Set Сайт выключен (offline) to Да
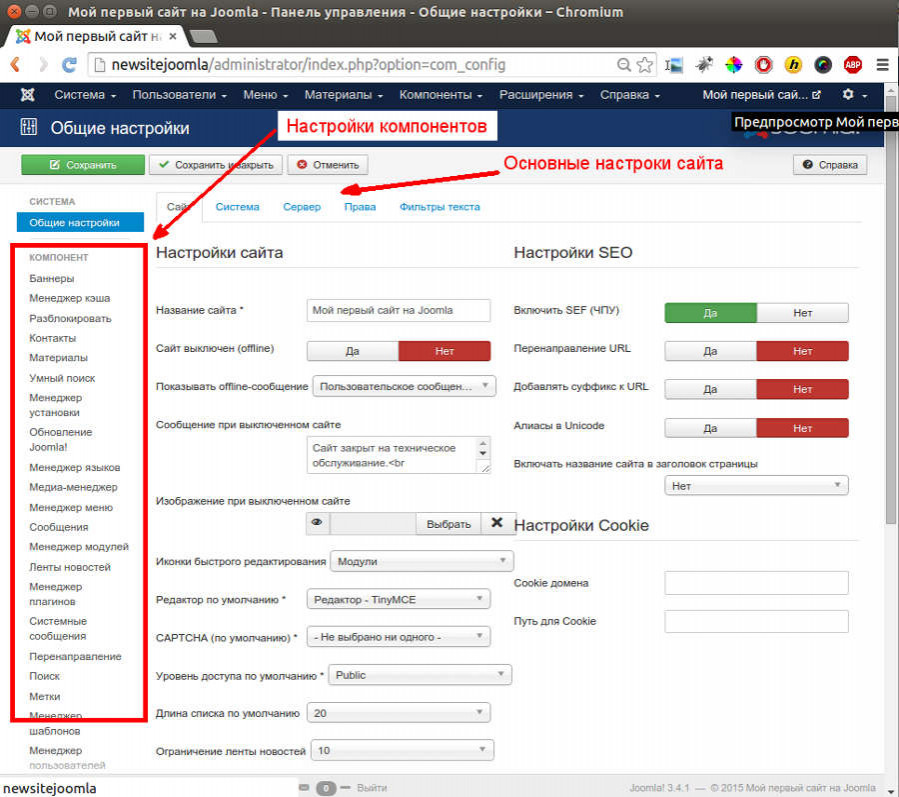Viewport: 899px width, 797px height. pos(352,351)
